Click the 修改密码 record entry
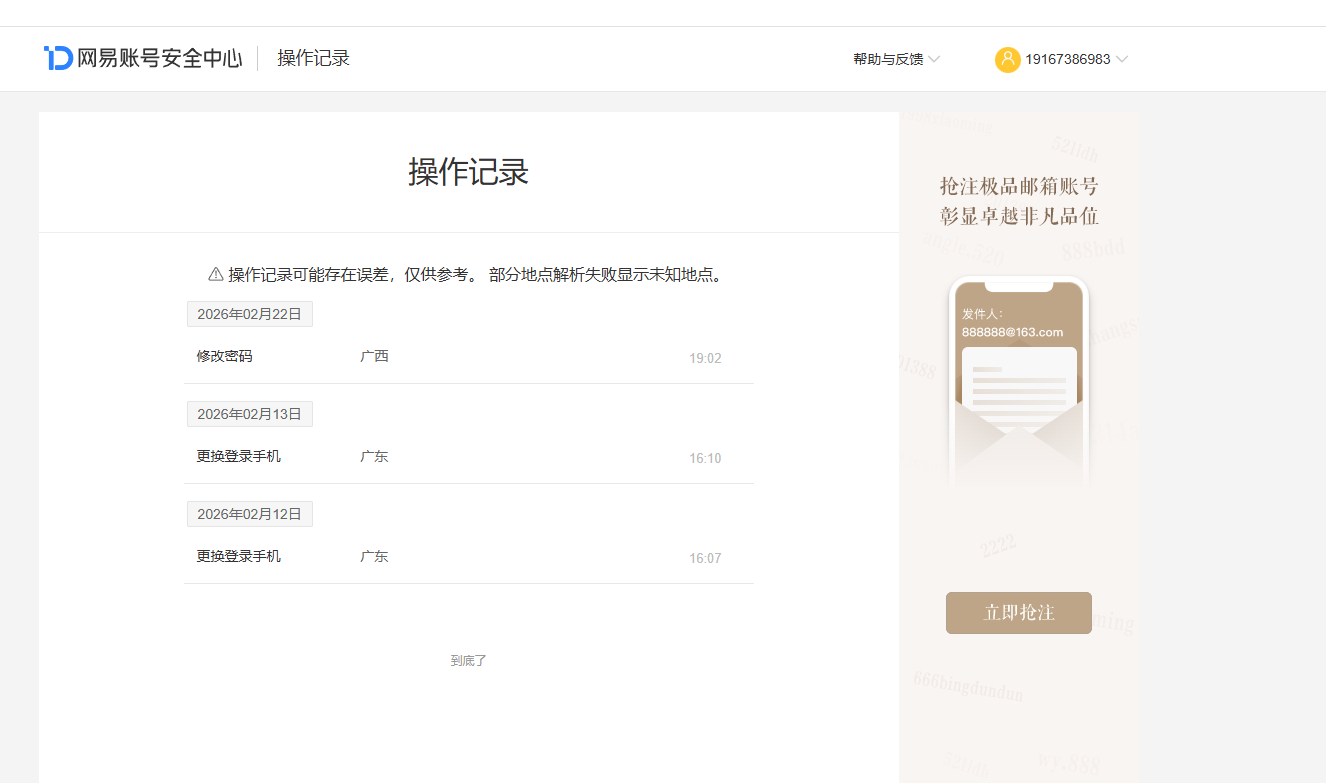This screenshot has height=783, width=1326. tap(225, 356)
